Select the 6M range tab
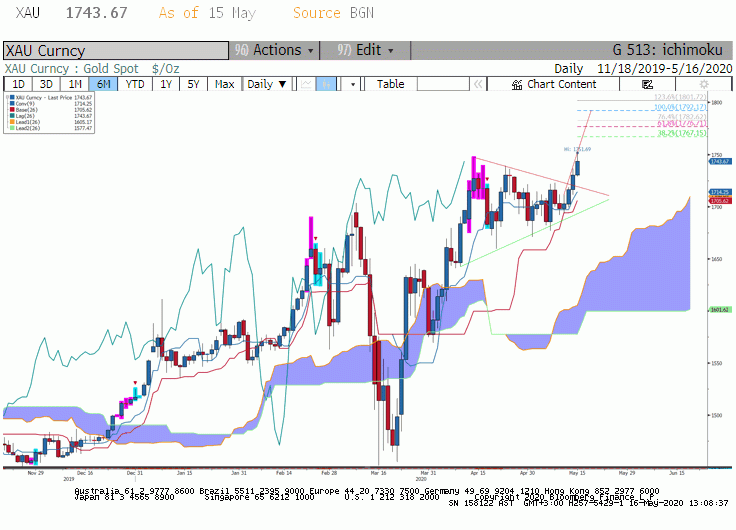The image size is (736, 530). [103, 84]
